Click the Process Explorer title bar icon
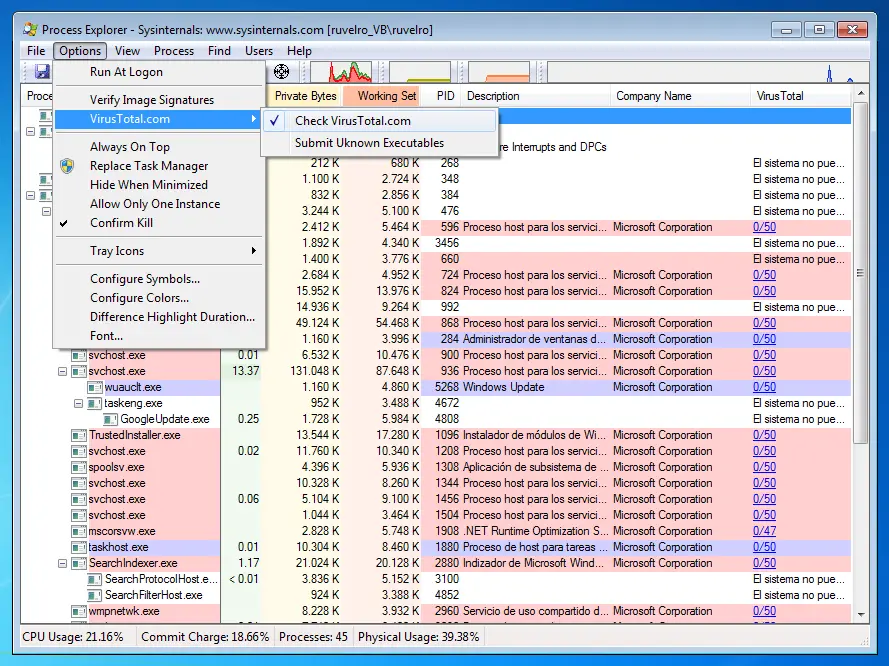889x666 pixels. point(30,29)
